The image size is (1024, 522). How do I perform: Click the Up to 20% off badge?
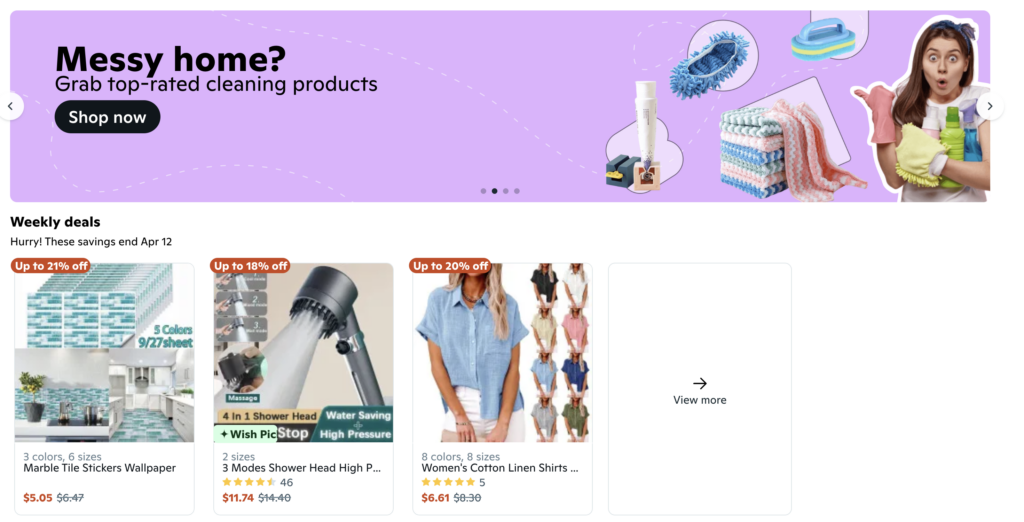pyautogui.click(x=450, y=266)
